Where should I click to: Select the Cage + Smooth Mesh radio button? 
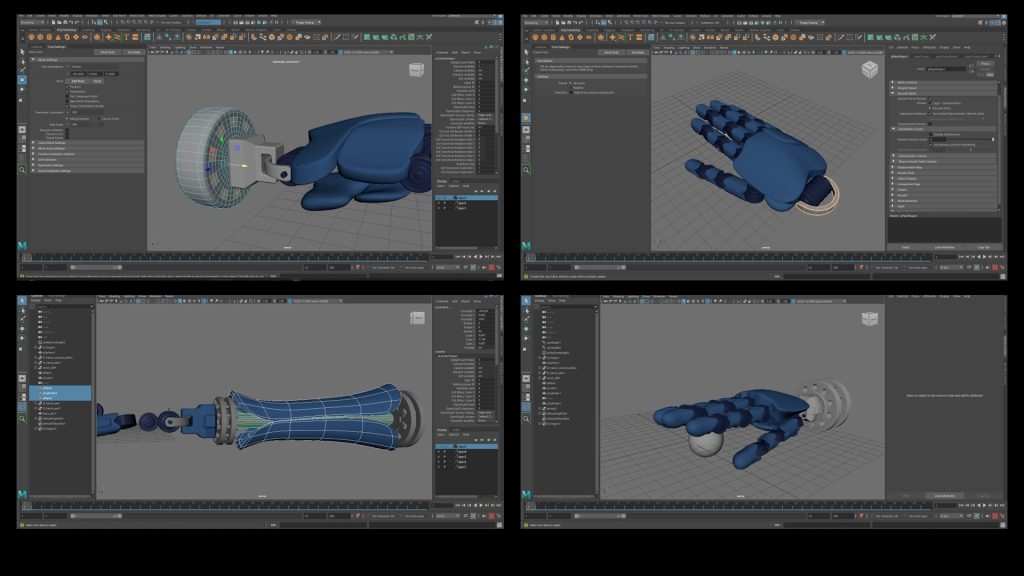tap(930, 103)
